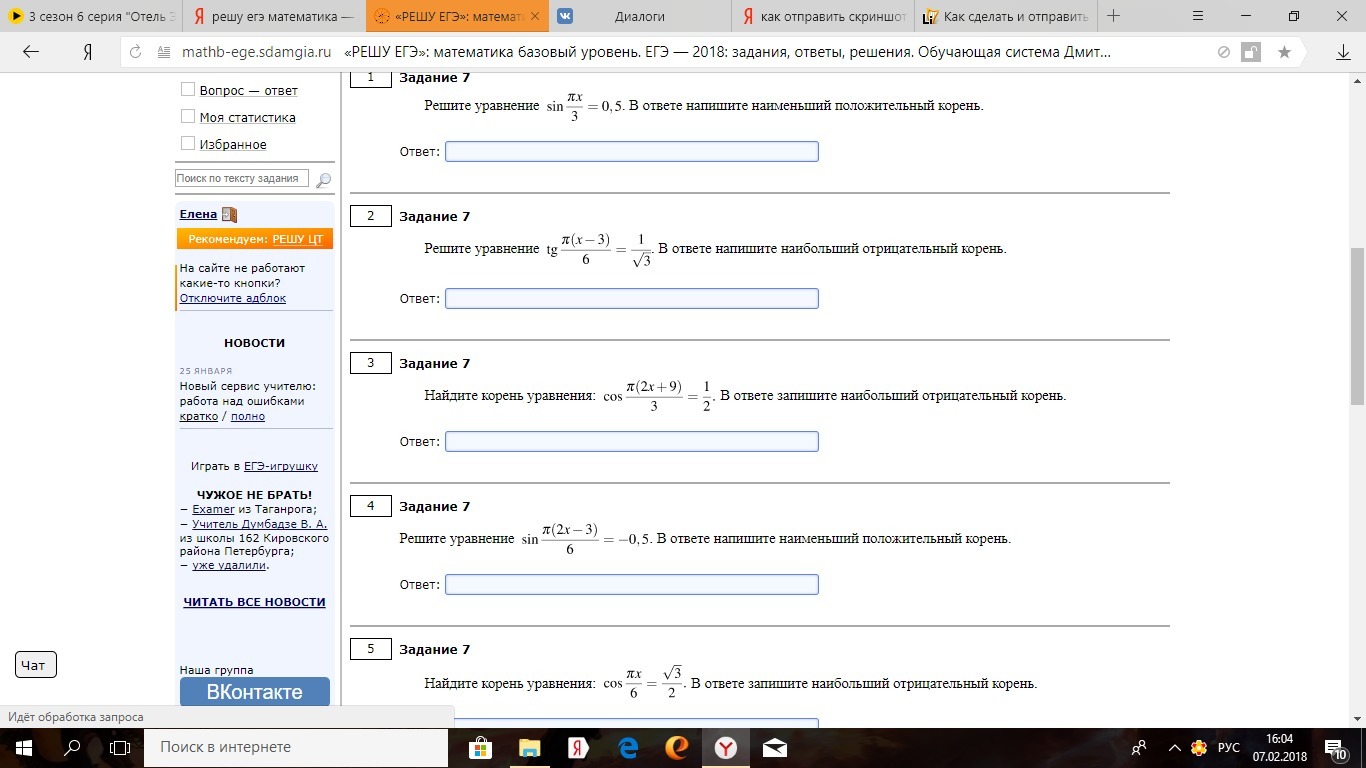1366x768 pixels.
Task: Open the People icon in the system tray
Action: [x=1139, y=747]
